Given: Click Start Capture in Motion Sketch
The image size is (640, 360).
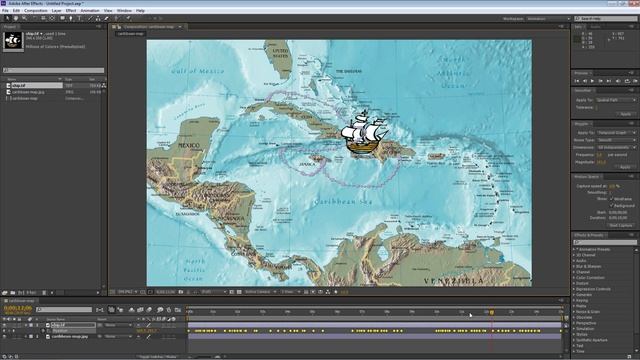Looking at the screenshot, I should tap(620, 225).
